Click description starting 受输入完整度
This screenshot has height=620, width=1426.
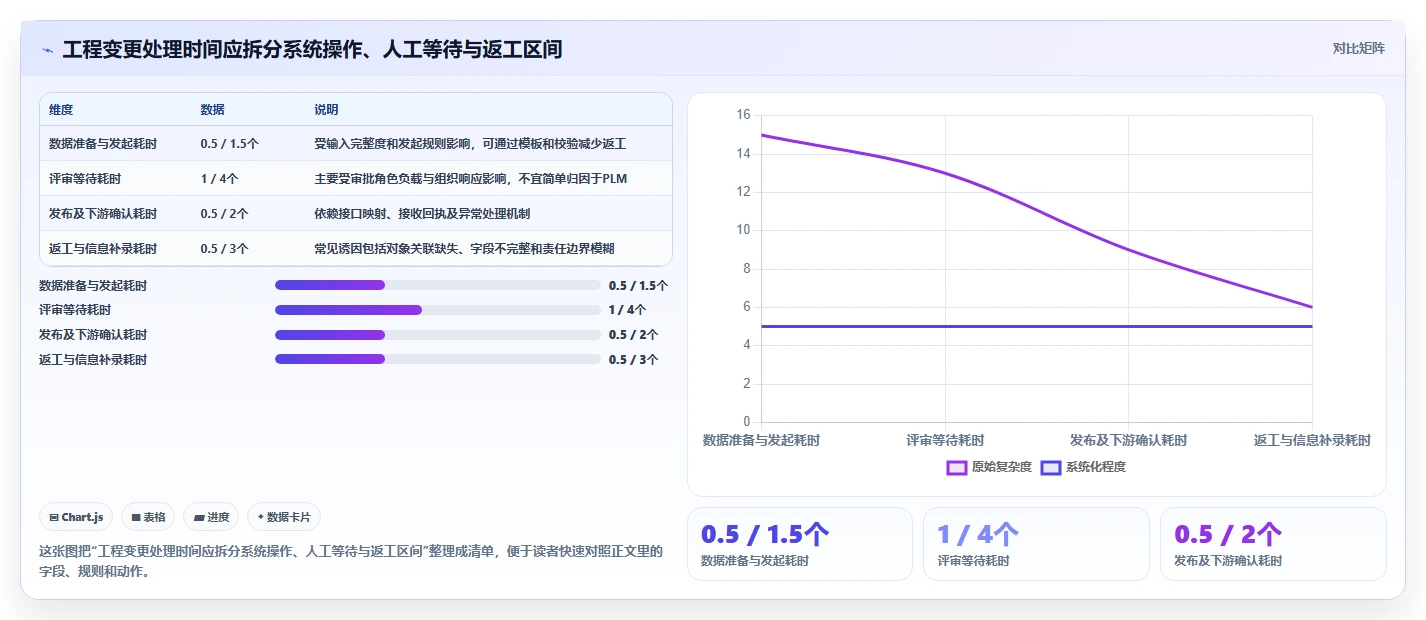click(x=470, y=143)
